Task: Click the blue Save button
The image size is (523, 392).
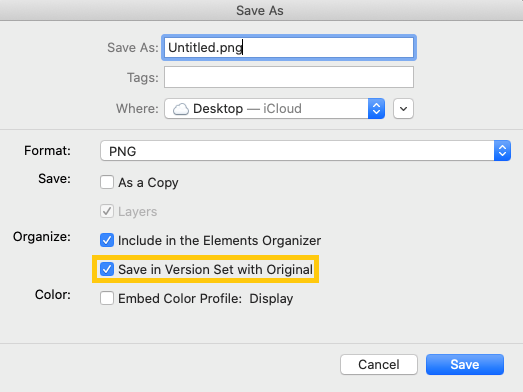Action: (x=465, y=364)
